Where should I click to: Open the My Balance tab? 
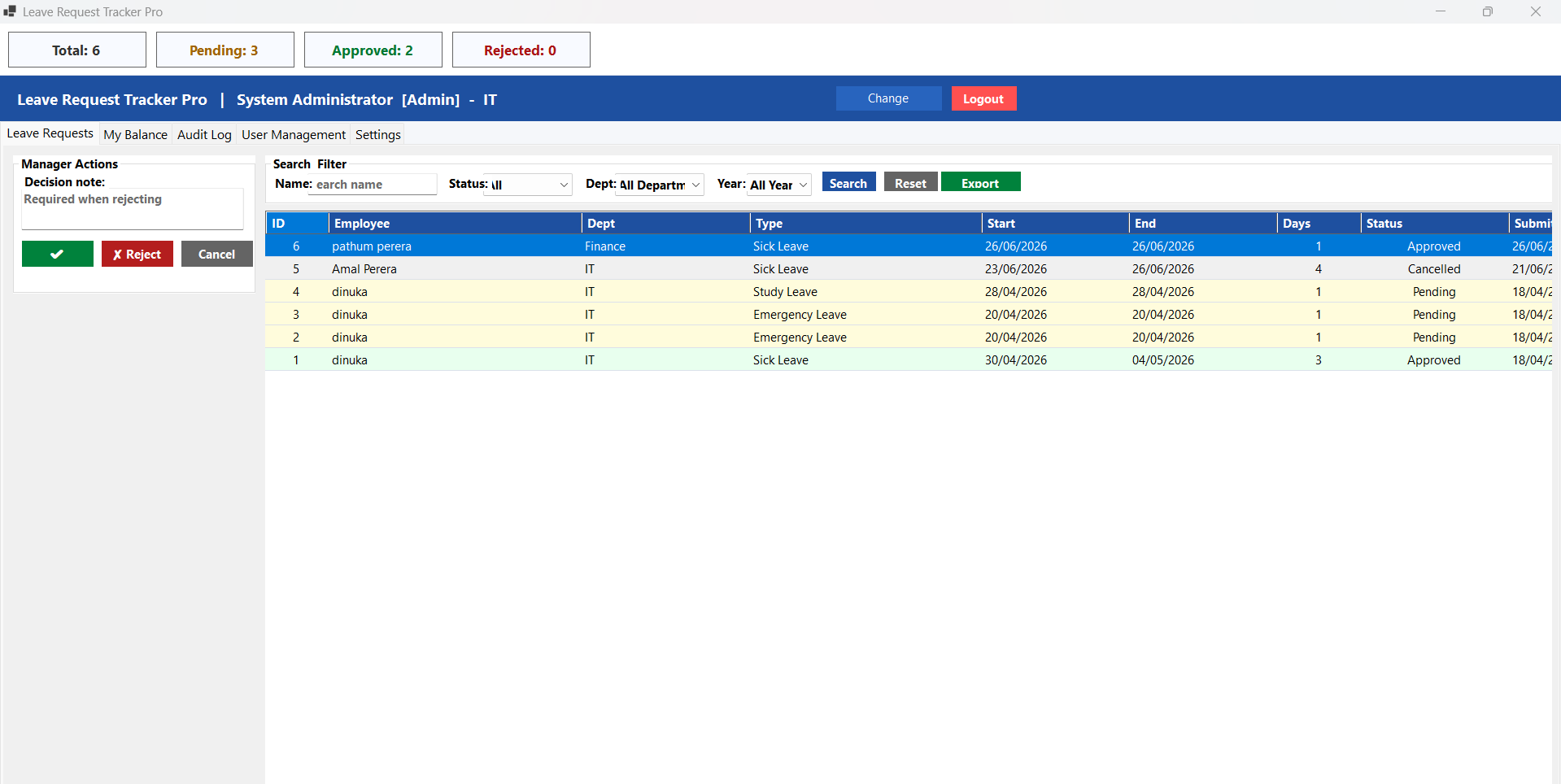pos(135,135)
